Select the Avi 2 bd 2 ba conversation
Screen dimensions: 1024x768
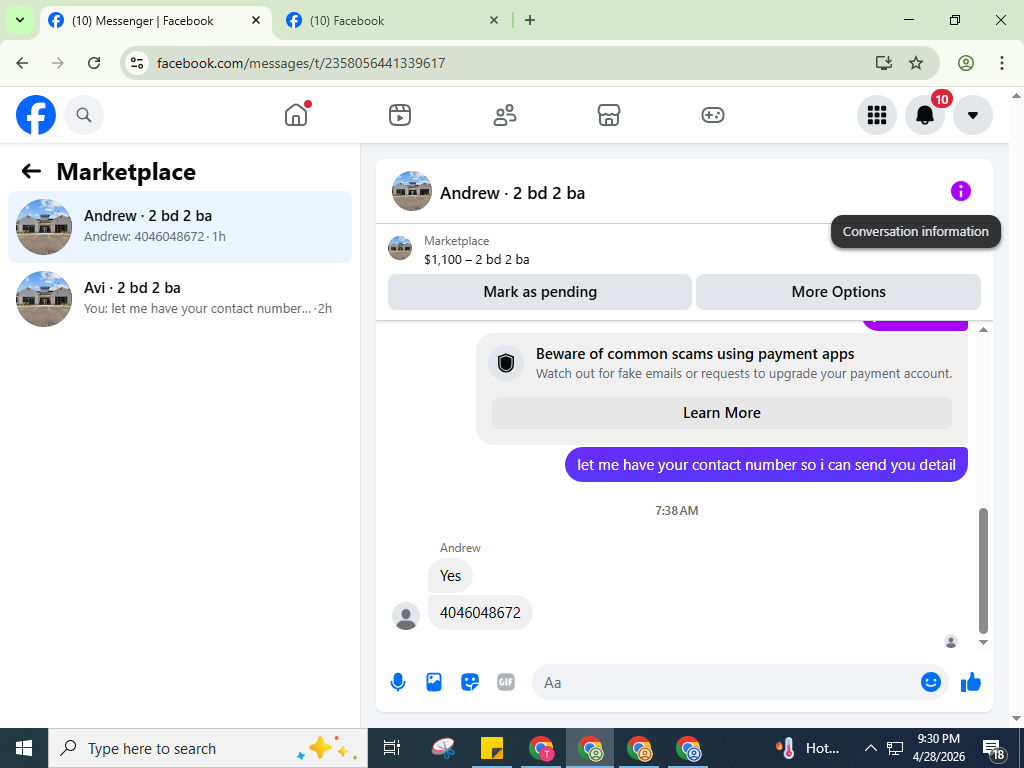click(x=180, y=298)
